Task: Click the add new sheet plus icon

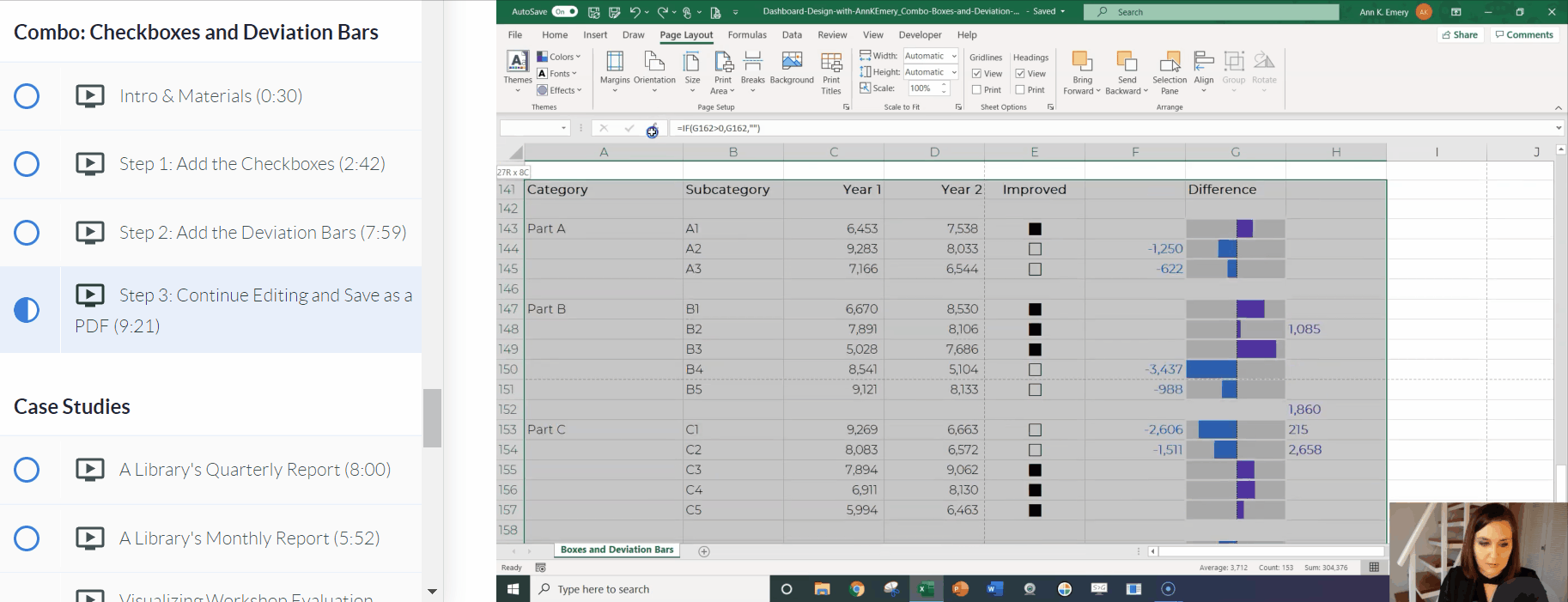Action: 704,551
